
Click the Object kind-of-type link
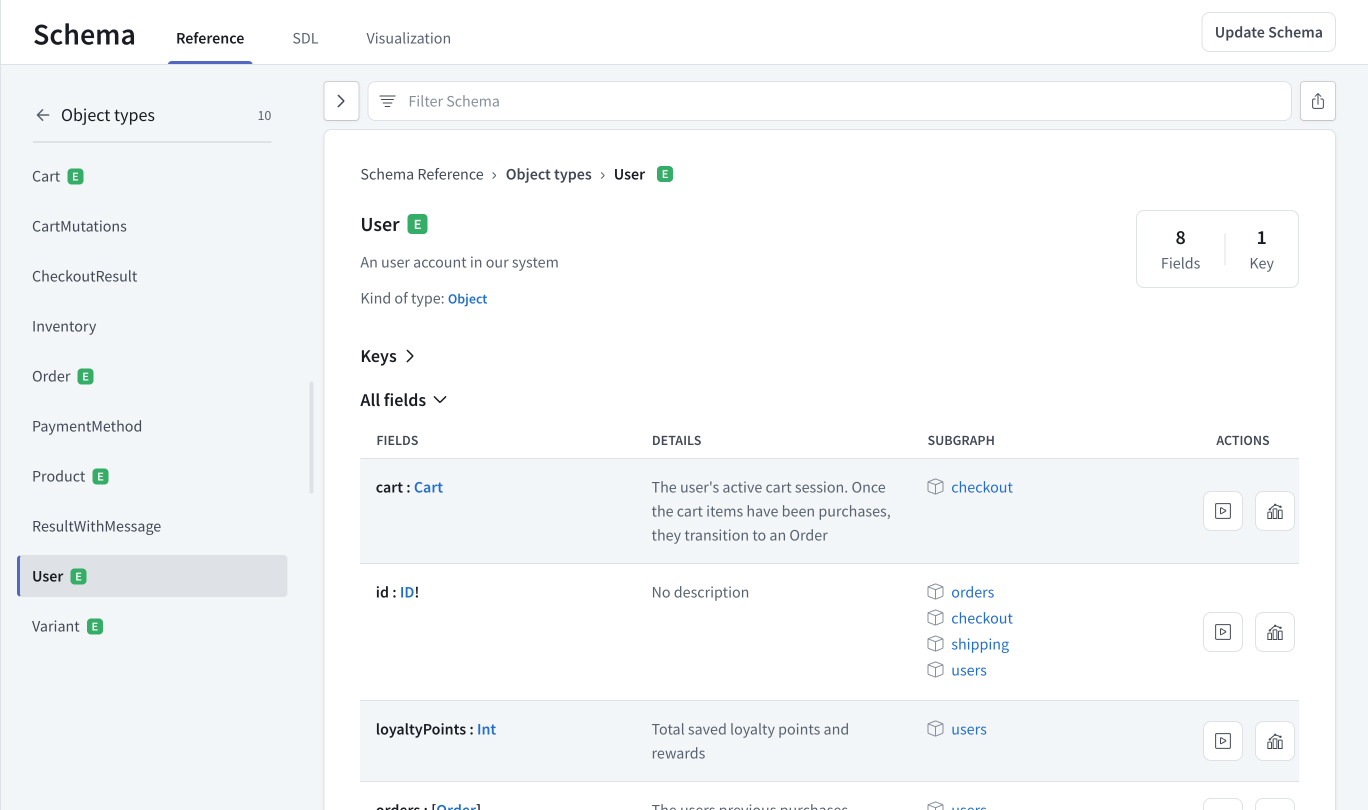click(x=467, y=299)
